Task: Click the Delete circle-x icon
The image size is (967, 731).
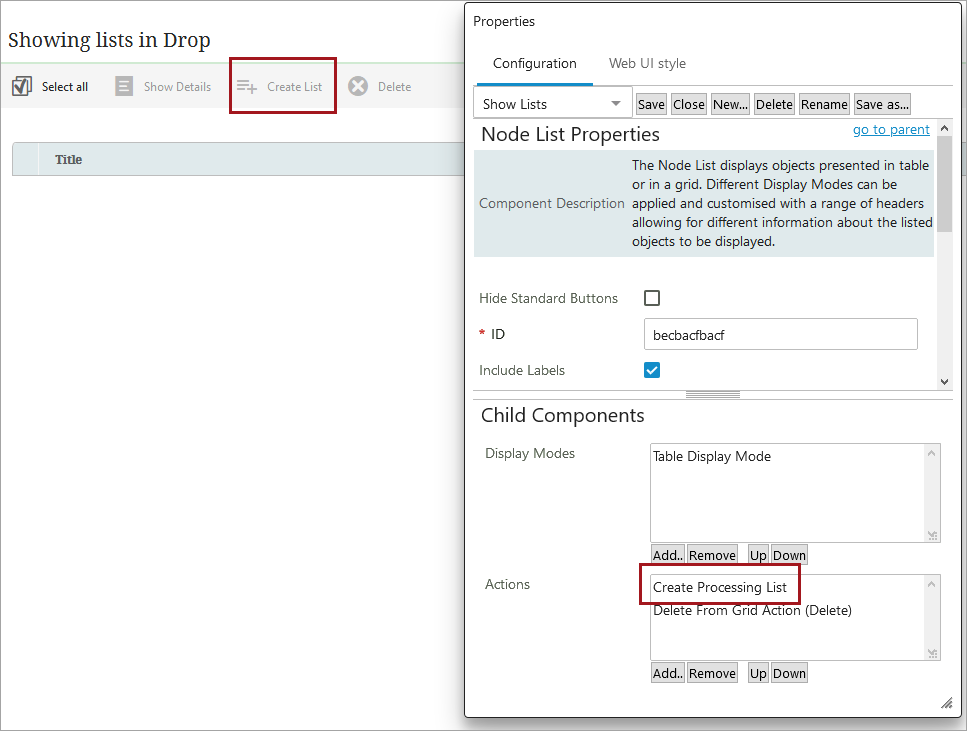Action: (358, 87)
